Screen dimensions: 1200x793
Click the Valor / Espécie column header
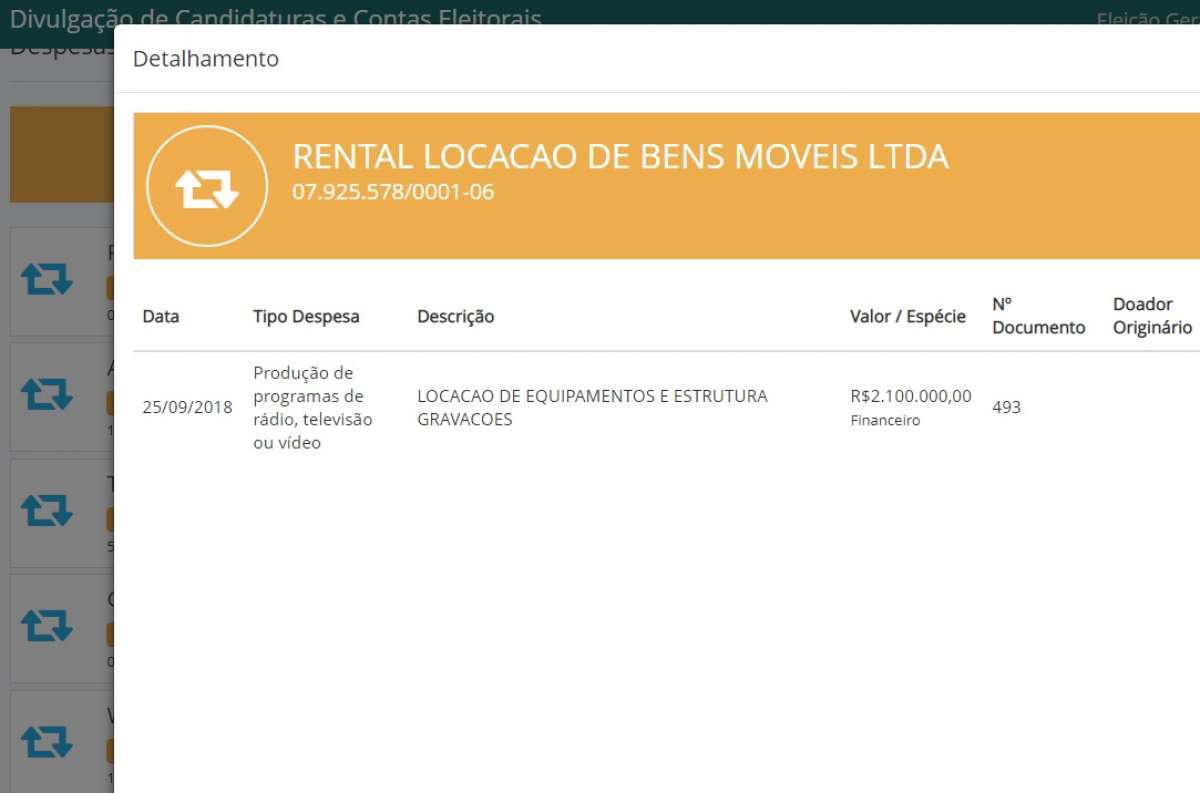(x=907, y=316)
